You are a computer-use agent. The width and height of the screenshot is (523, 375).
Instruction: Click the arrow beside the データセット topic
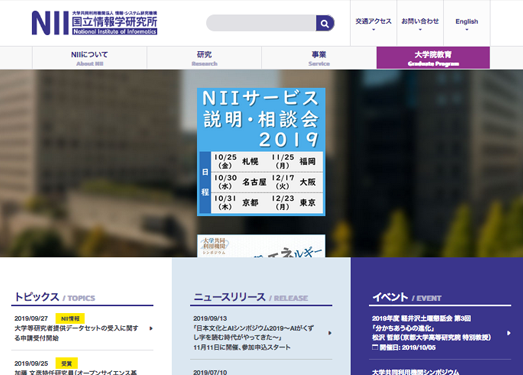[x=151, y=329]
